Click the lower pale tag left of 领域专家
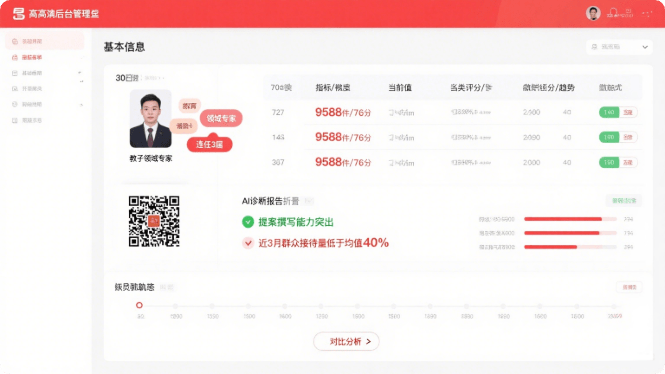This screenshot has width=665, height=374. [184, 126]
